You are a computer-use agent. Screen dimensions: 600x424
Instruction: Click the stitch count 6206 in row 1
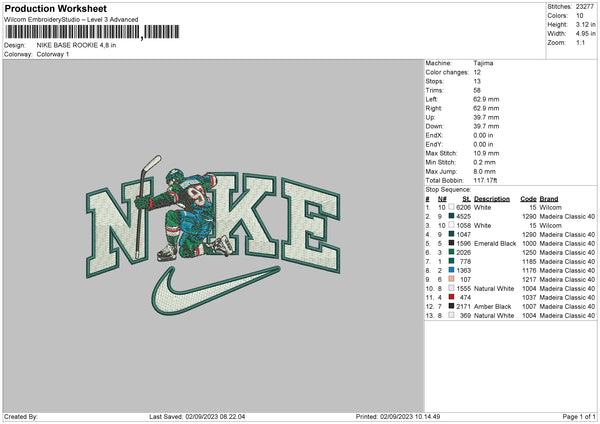coord(463,207)
